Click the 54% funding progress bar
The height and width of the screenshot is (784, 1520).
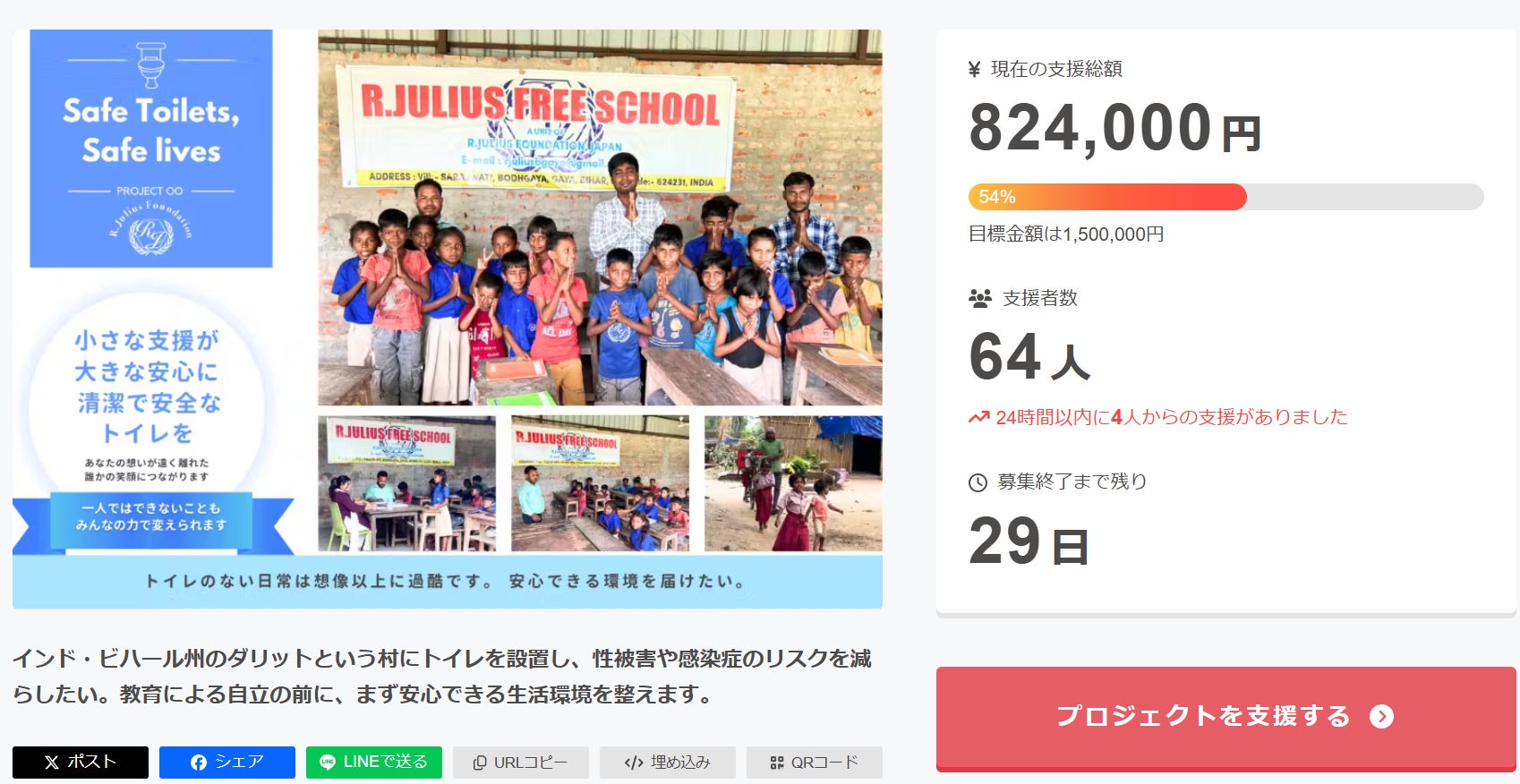1225,197
